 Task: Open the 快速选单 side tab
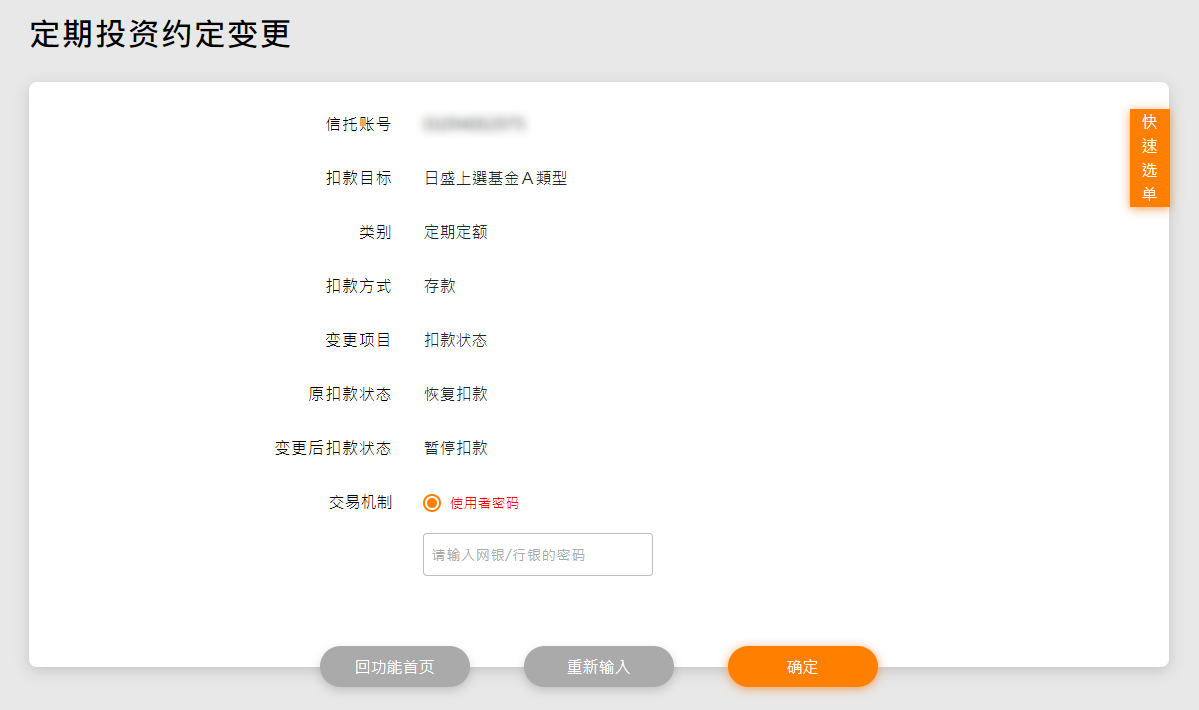[1149, 158]
